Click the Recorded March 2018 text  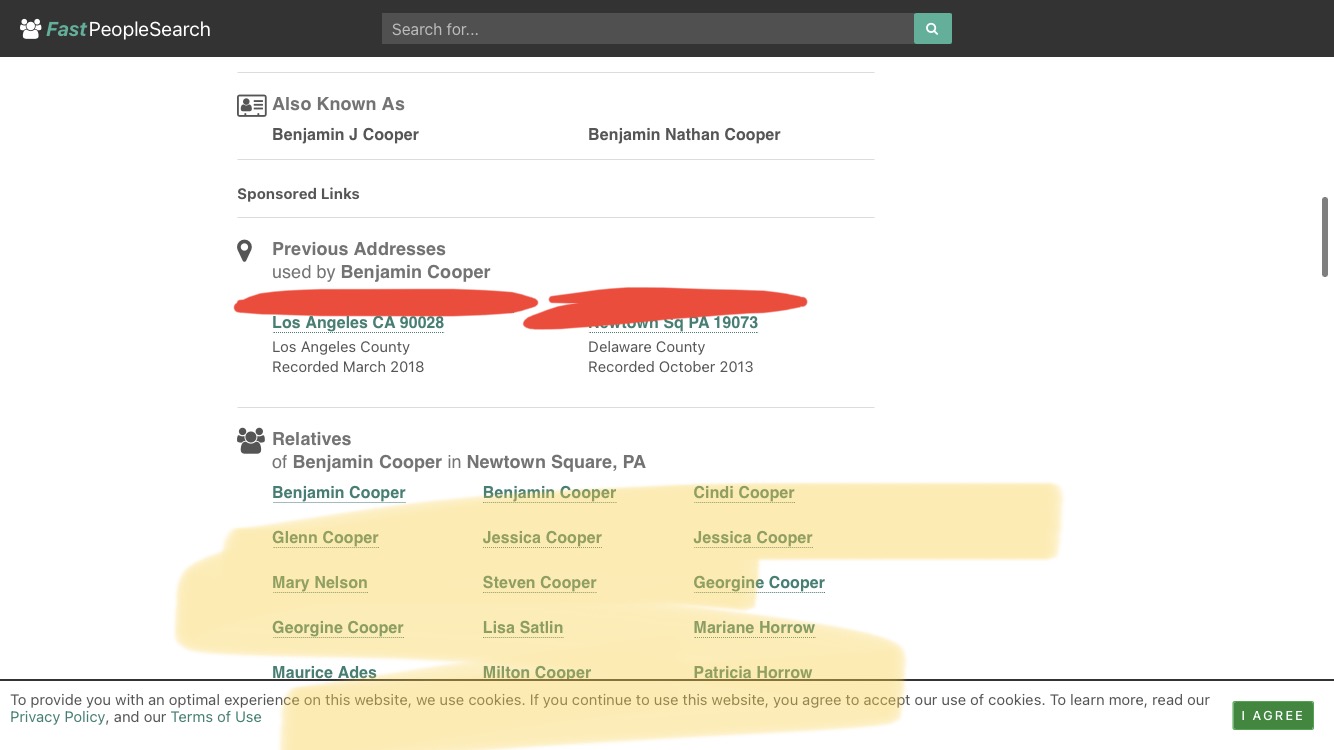348,367
